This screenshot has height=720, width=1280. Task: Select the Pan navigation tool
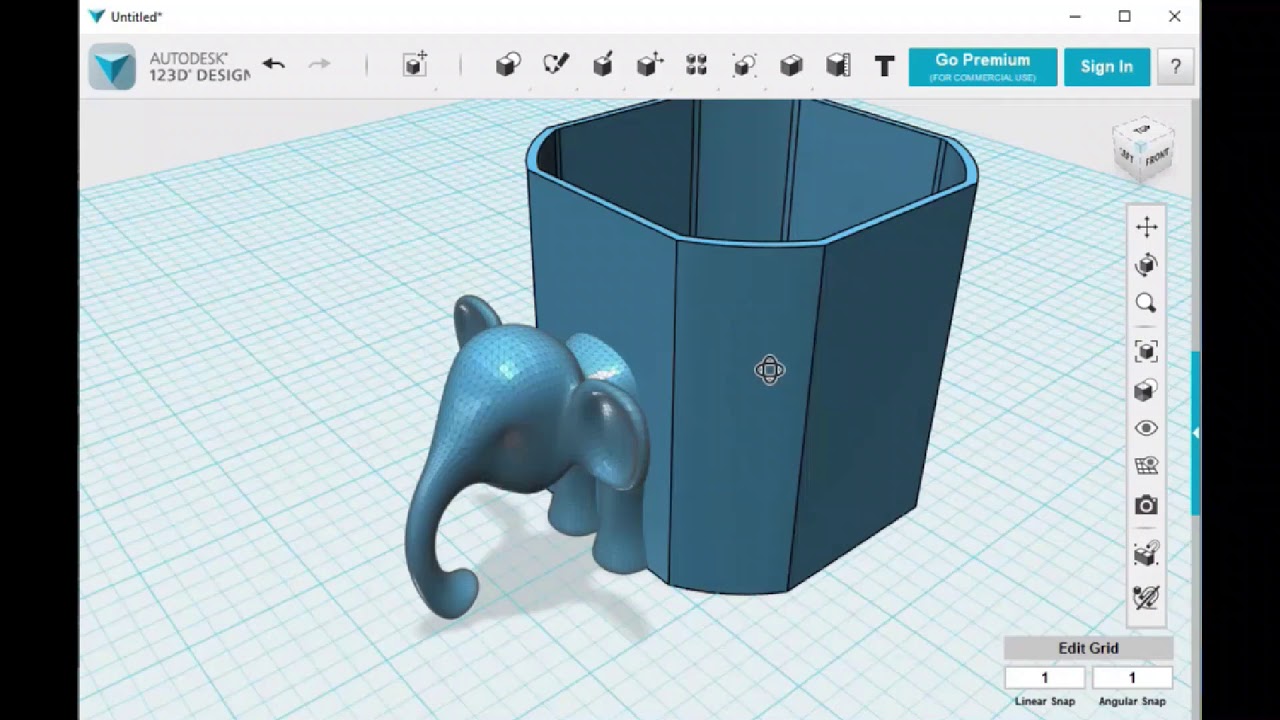tap(1146, 227)
